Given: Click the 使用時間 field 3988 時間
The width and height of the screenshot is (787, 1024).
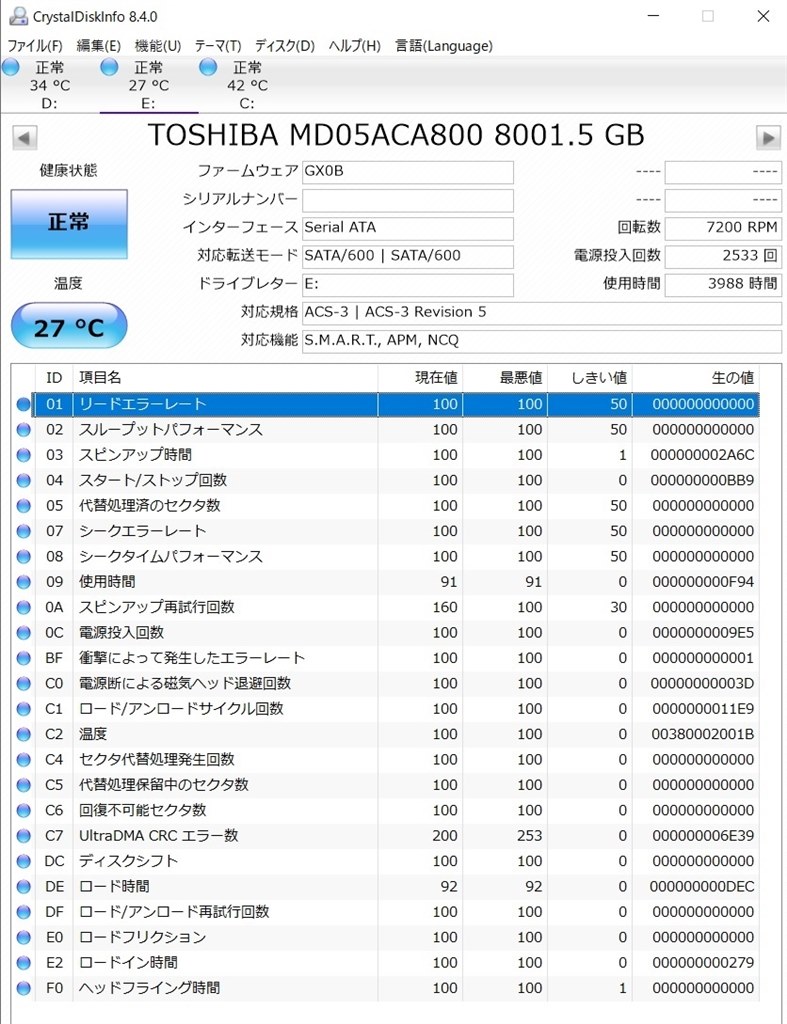Looking at the screenshot, I should [x=723, y=284].
